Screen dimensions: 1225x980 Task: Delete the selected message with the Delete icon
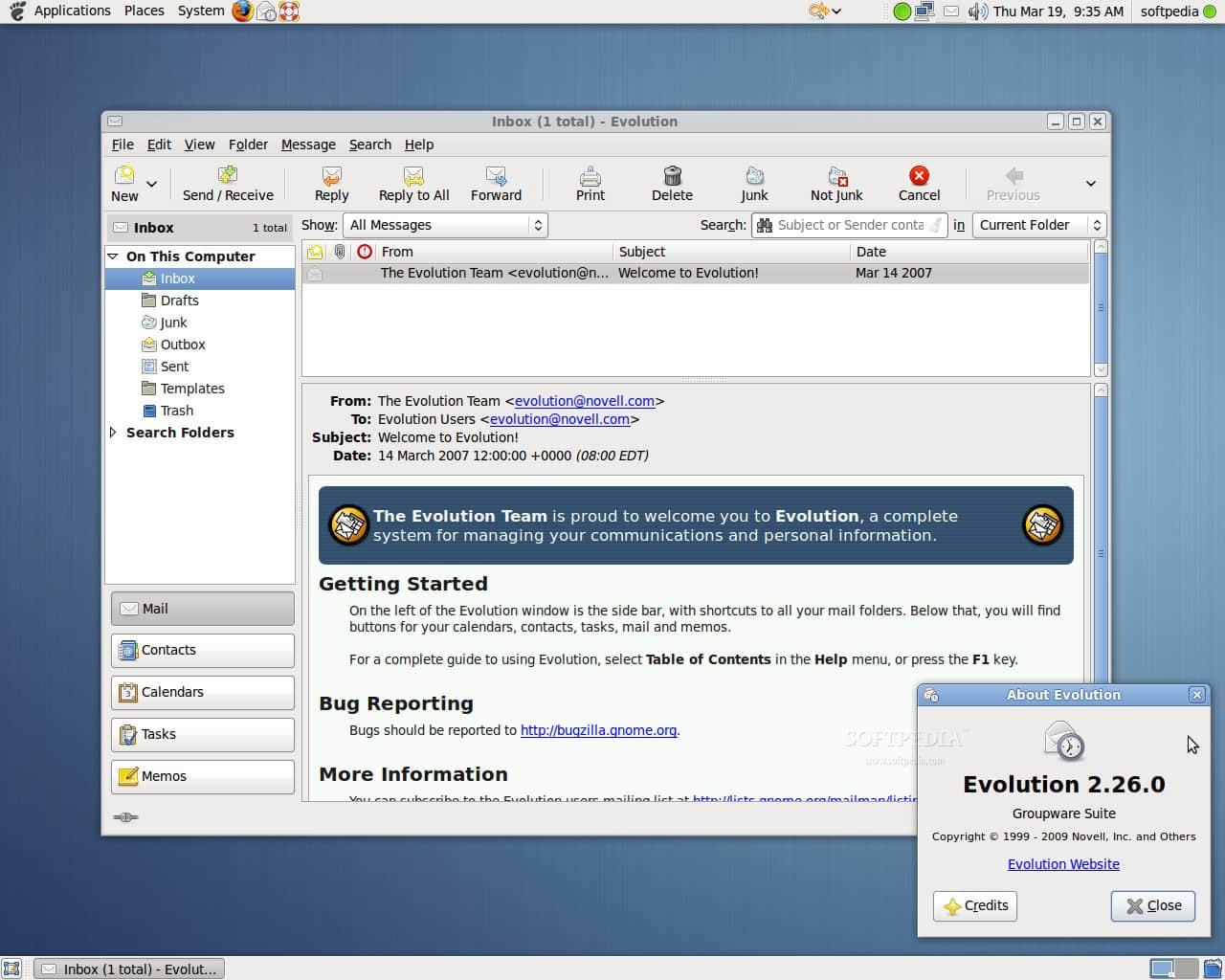click(671, 183)
